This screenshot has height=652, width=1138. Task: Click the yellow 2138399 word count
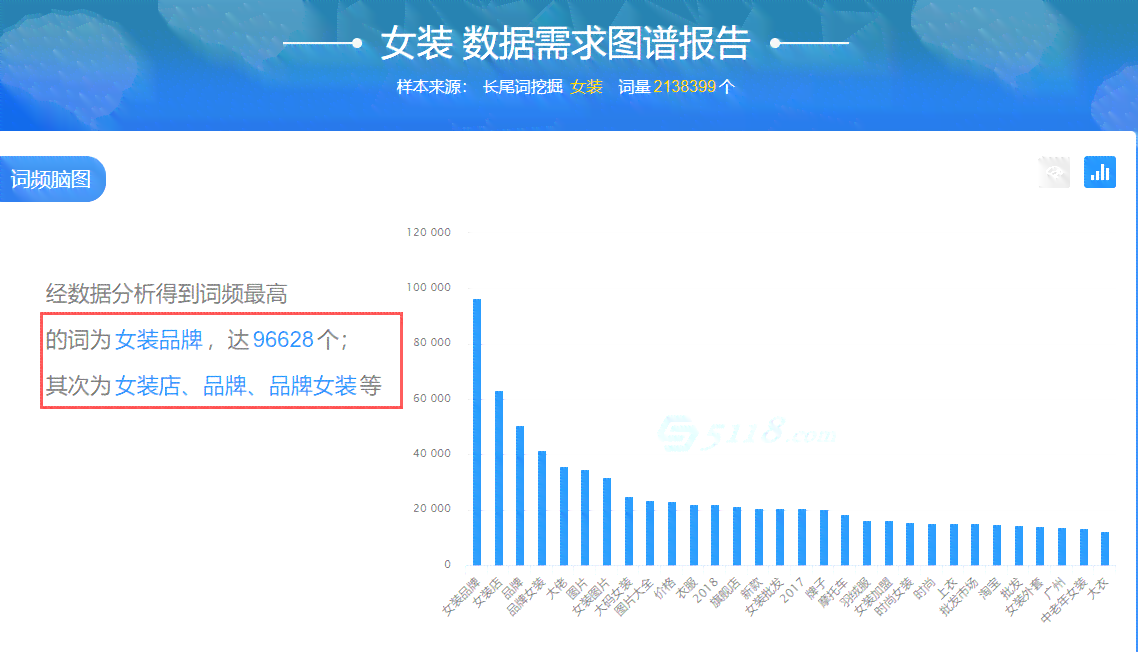(684, 87)
